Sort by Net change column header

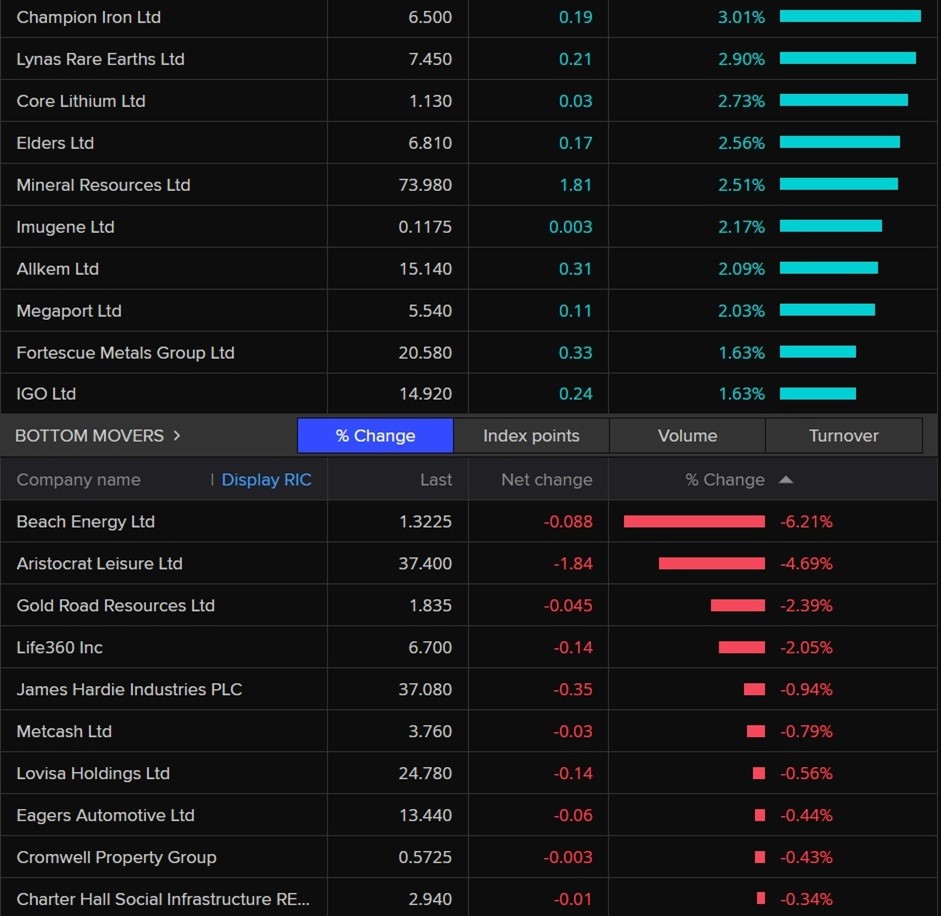(547, 480)
